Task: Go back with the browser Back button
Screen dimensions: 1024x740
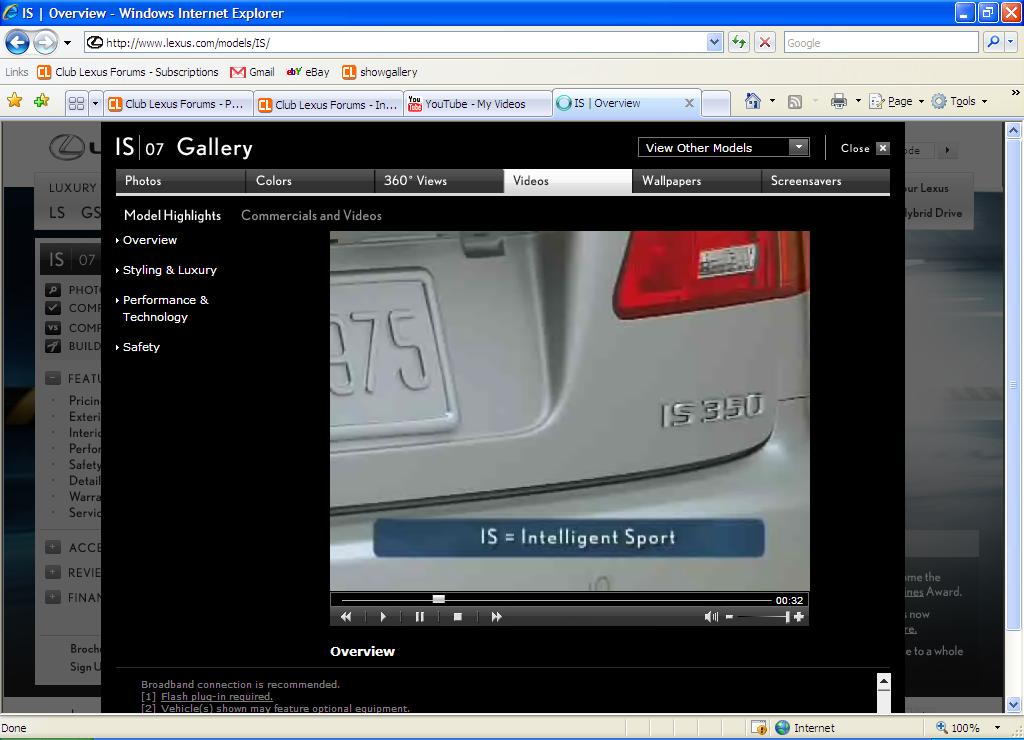Action: (17, 42)
